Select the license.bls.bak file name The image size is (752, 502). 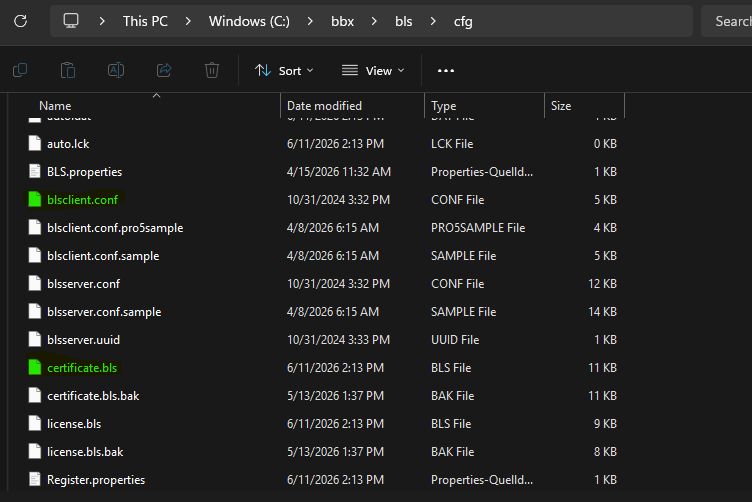85,452
